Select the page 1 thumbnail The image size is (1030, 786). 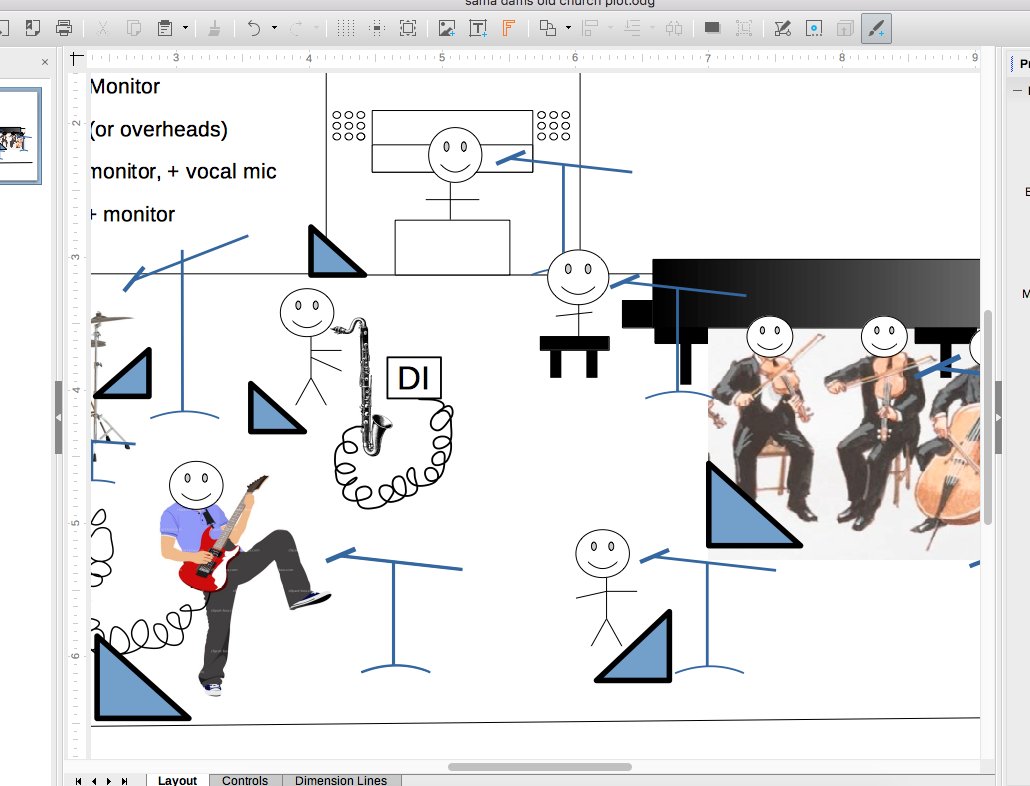[20, 135]
